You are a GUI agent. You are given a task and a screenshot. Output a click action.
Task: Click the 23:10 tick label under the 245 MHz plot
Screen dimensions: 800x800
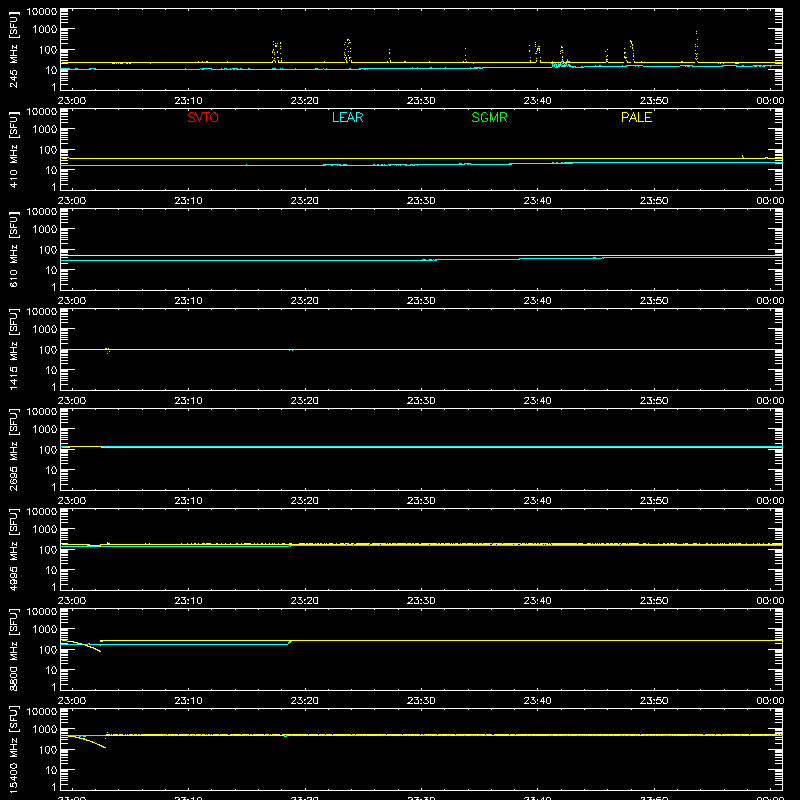pyautogui.click(x=188, y=101)
